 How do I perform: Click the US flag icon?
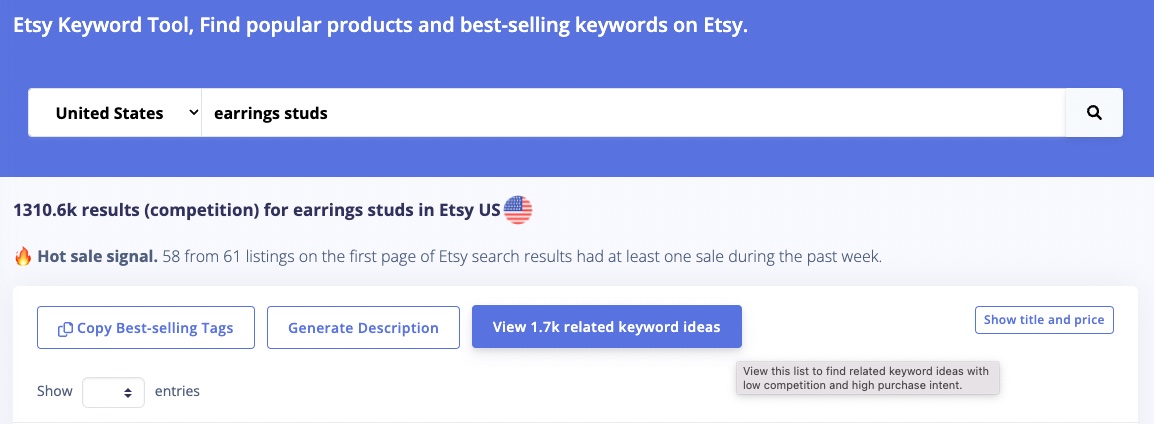[x=518, y=211]
